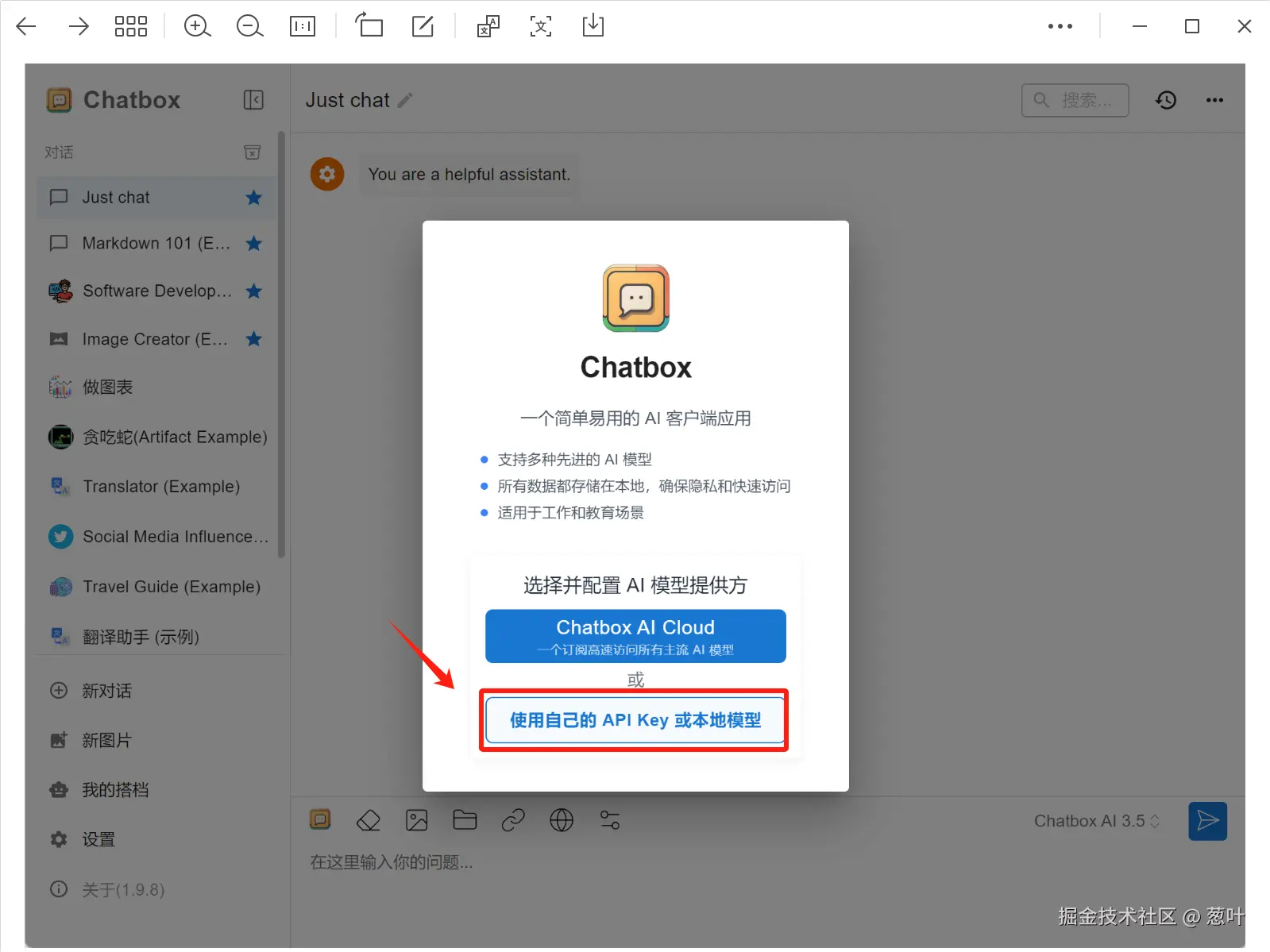The height and width of the screenshot is (952, 1270).
Task: Edit the image with the pencil icon
Action: click(x=423, y=26)
